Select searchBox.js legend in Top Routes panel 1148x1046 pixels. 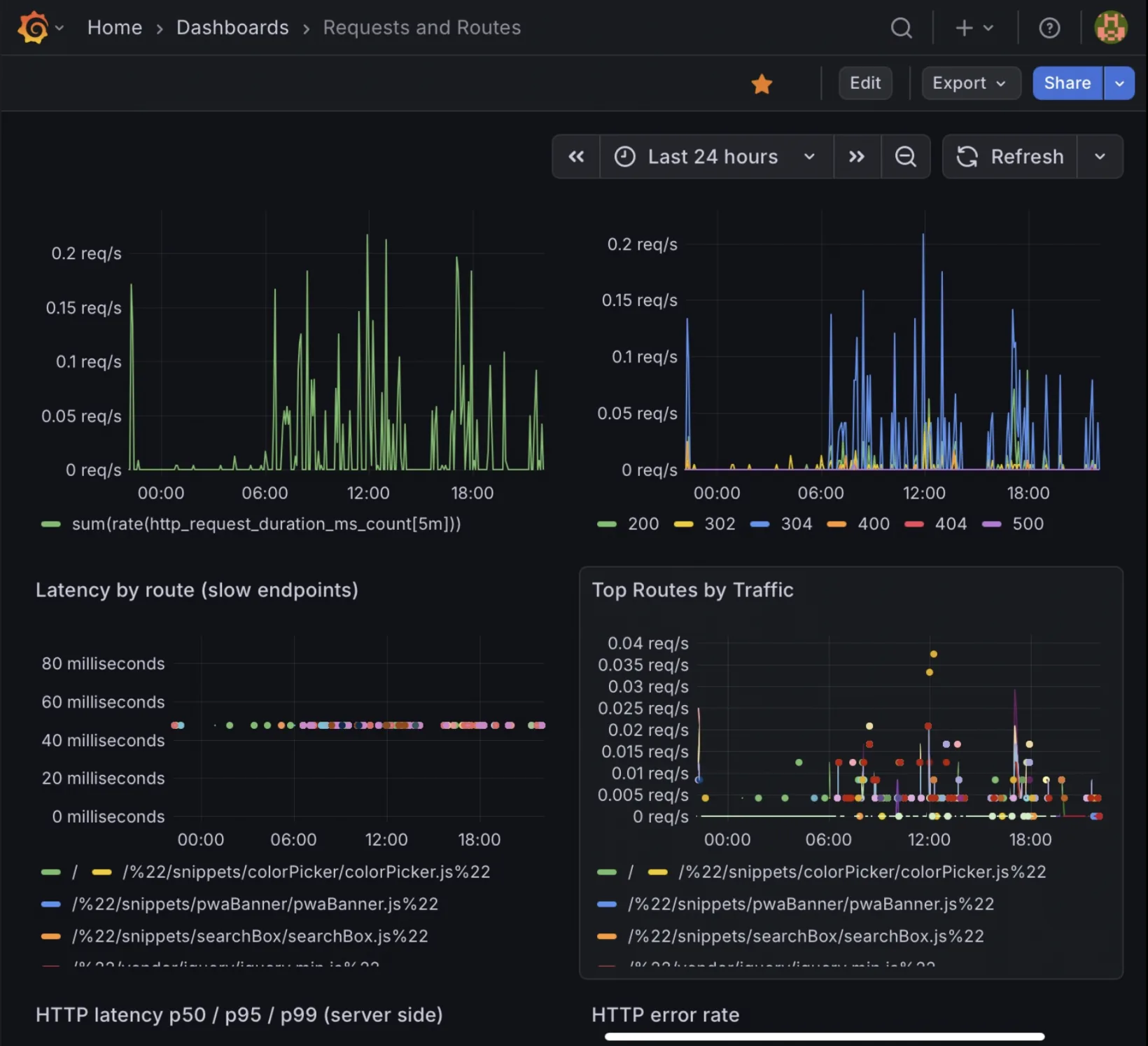(x=806, y=936)
